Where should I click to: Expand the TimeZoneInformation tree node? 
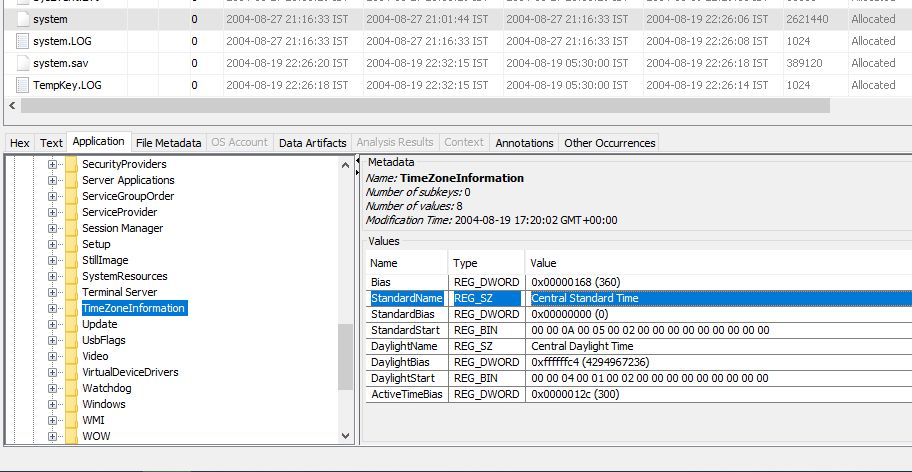52,308
